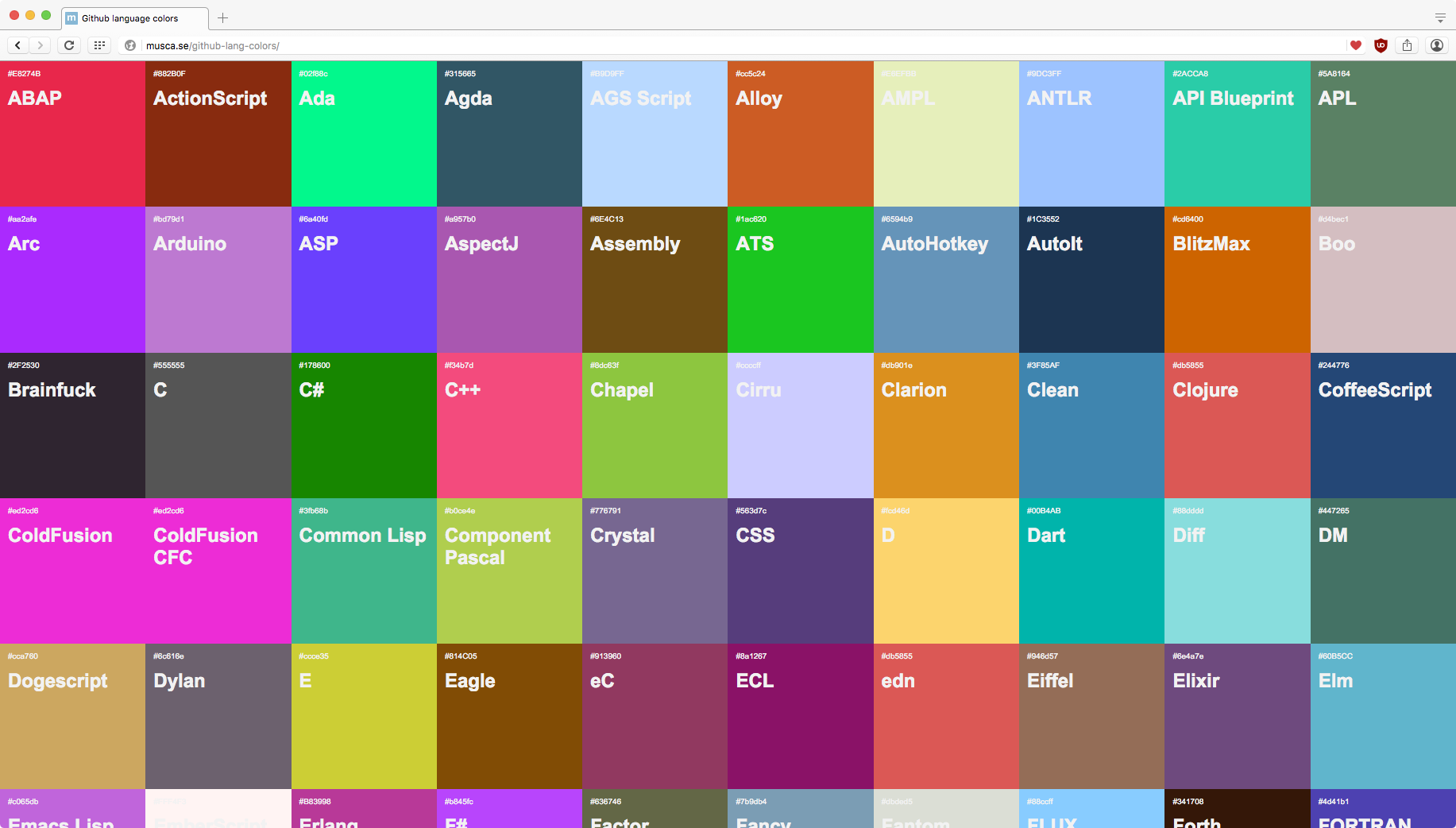Click the yellow D language tile

[x=946, y=571]
